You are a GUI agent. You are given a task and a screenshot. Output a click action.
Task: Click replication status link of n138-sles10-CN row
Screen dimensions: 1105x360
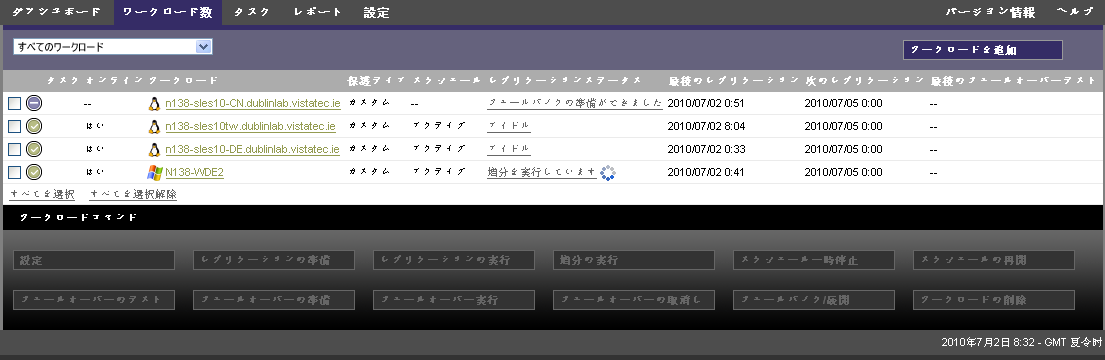coord(575,103)
